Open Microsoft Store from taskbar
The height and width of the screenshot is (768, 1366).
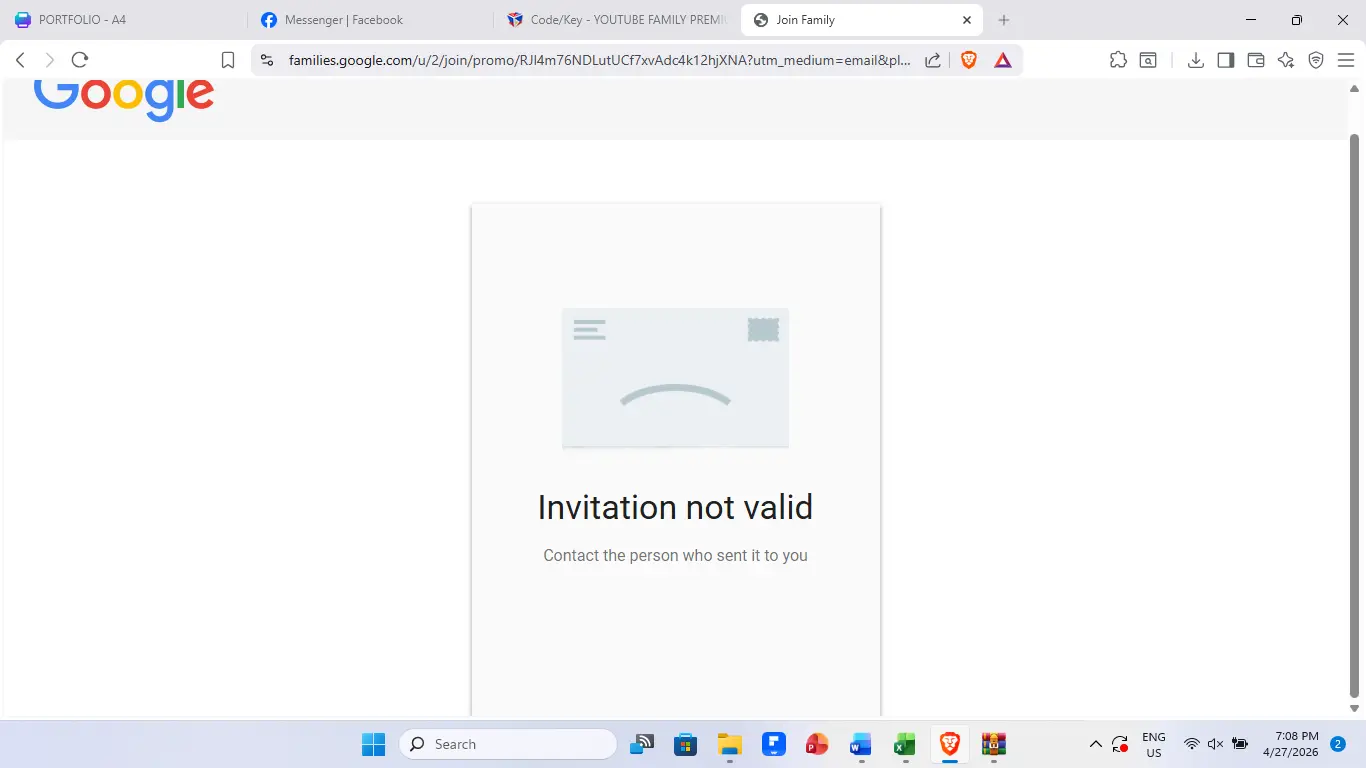click(x=685, y=744)
